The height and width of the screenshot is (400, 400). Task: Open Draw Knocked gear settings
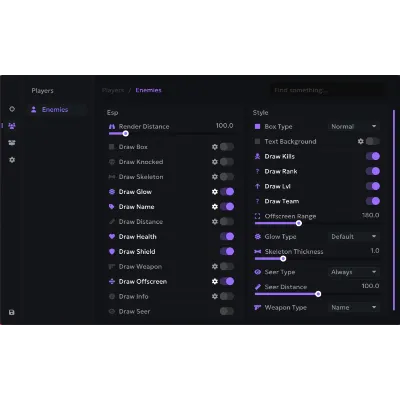click(x=215, y=162)
